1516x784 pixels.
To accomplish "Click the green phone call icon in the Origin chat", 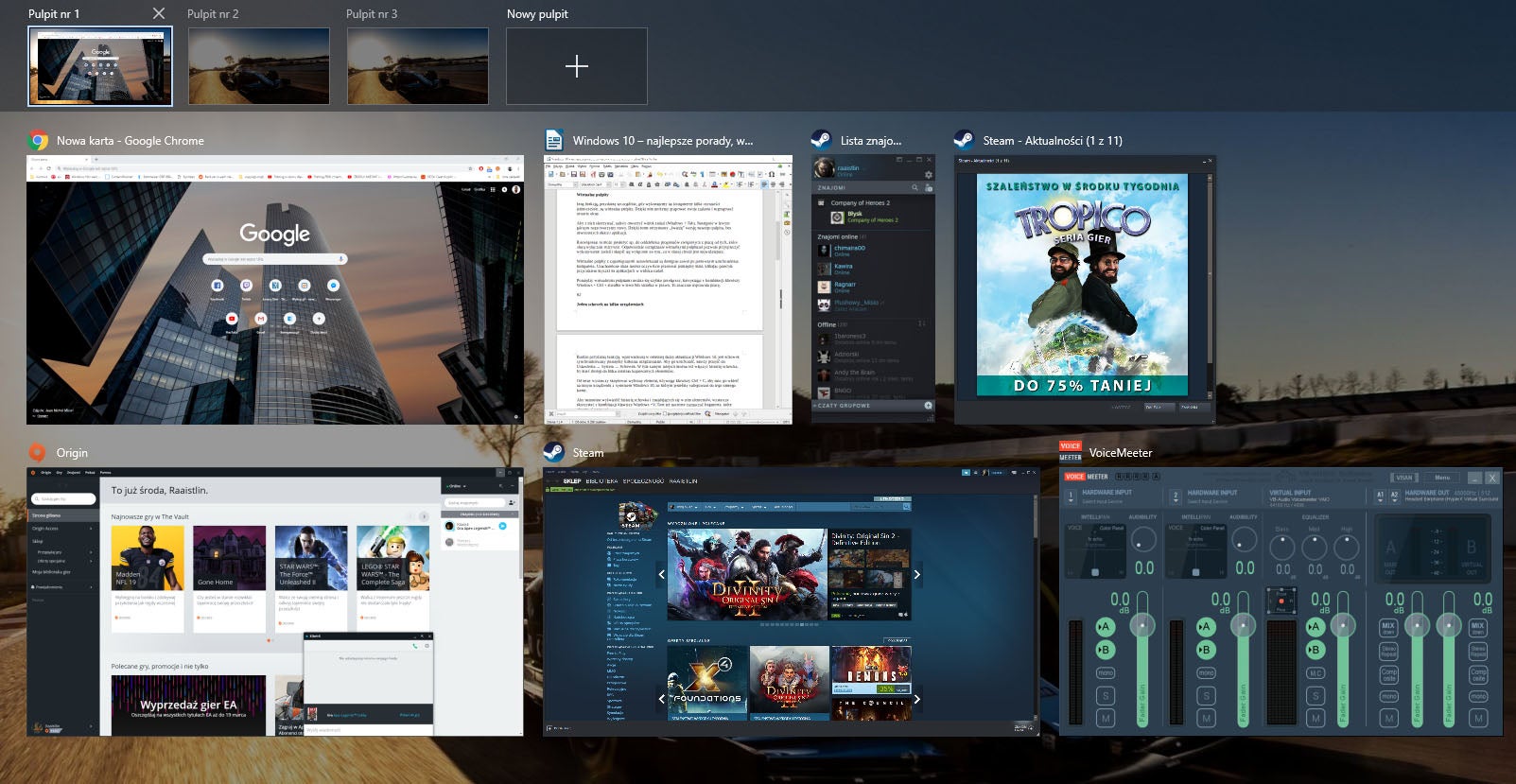I will pos(414,646).
